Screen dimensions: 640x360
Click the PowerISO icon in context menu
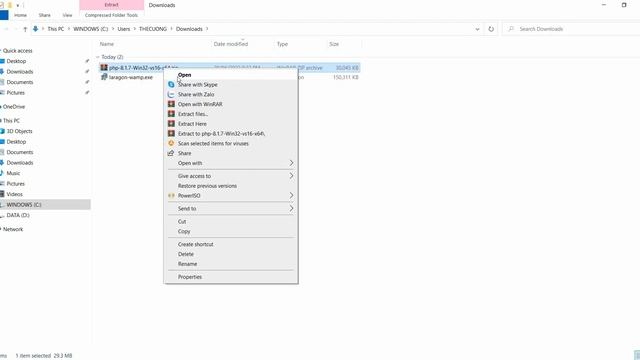(x=171, y=196)
